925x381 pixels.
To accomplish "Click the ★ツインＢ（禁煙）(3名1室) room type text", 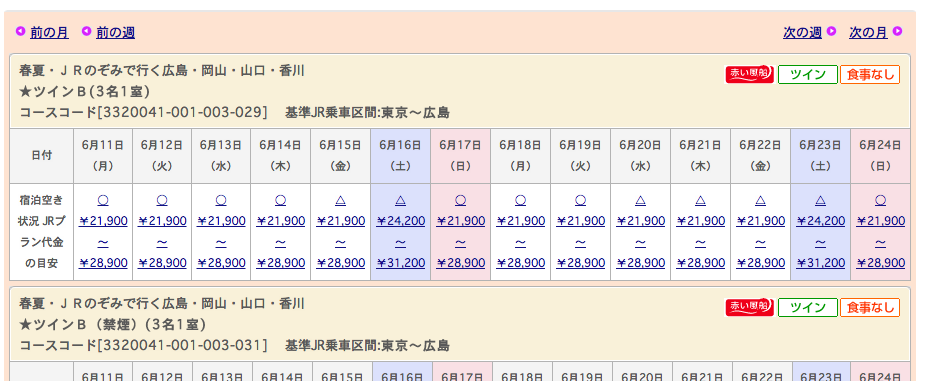I will coord(112,325).
